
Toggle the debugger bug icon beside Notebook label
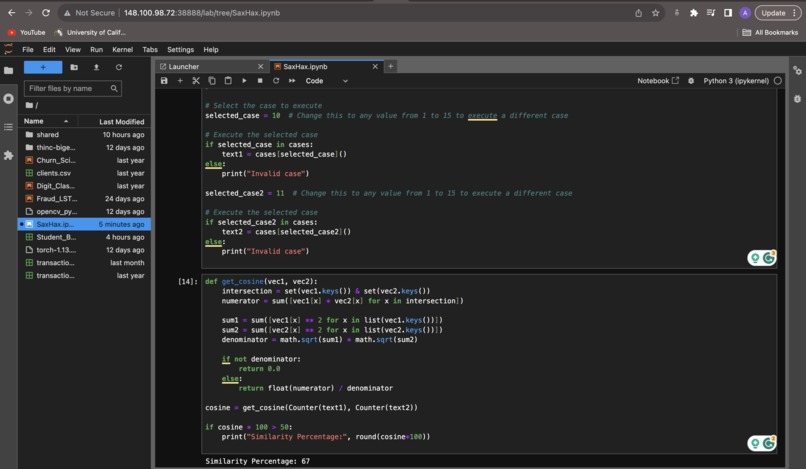click(691, 81)
